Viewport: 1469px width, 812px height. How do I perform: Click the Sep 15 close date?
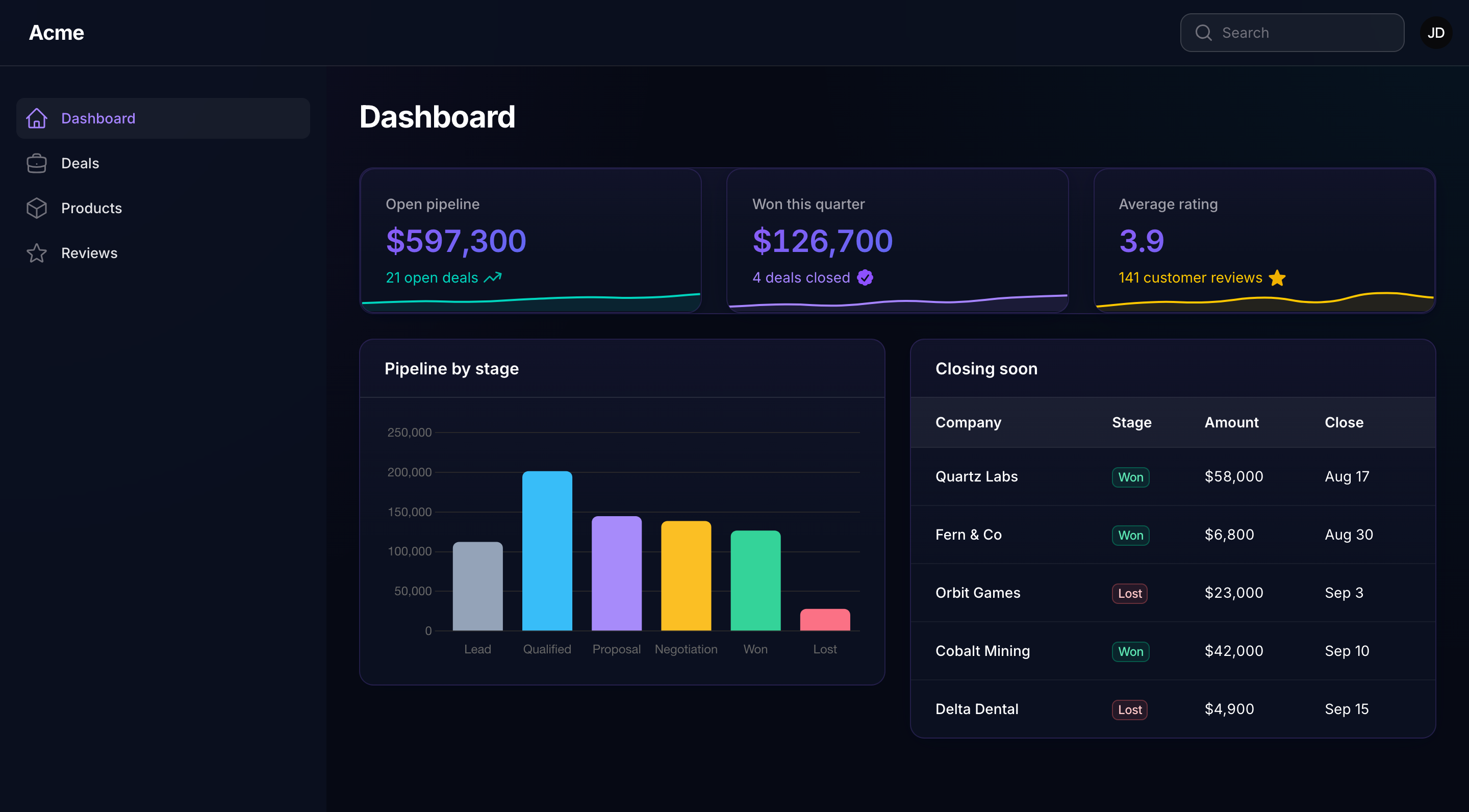tap(1347, 709)
